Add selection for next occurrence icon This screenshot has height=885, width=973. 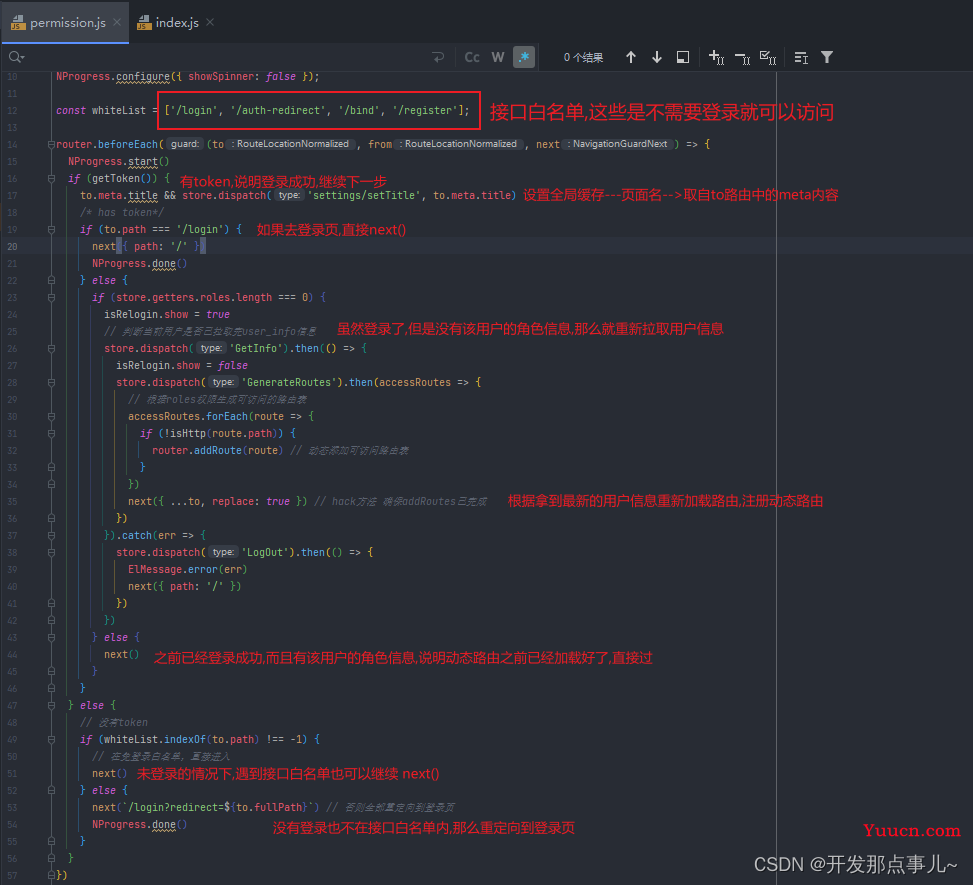click(x=716, y=57)
